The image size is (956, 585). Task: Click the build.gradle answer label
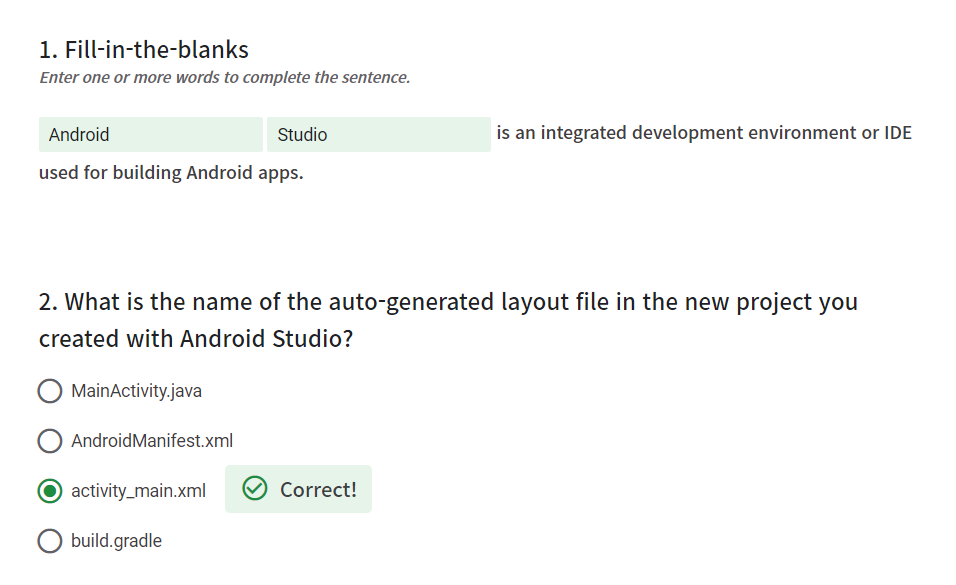[116, 541]
